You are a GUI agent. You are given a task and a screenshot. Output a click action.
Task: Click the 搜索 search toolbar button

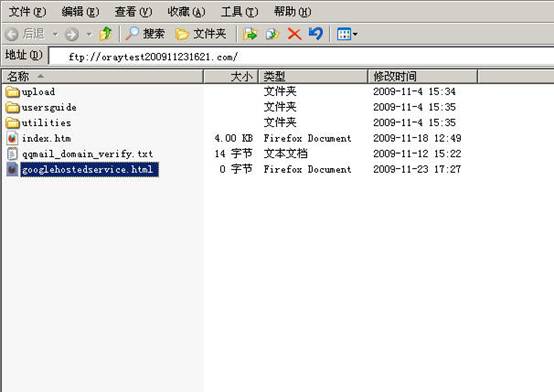(145, 34)
